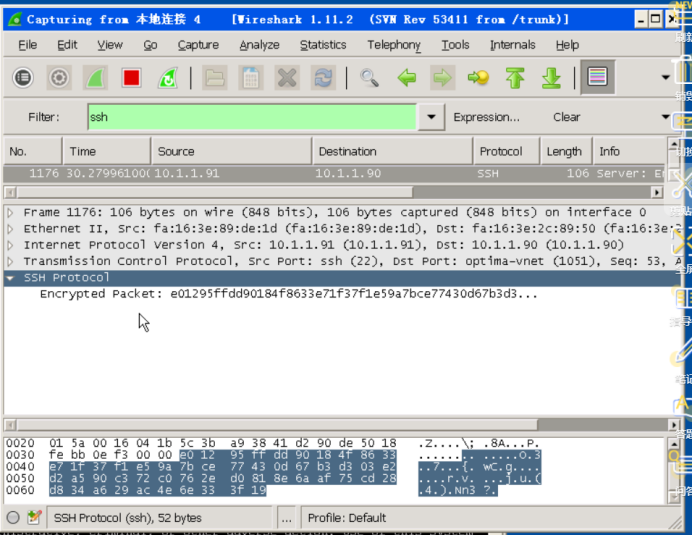Viewport: 693px width, 535px height.
Task: Sort by the Protocol column header
Action: (507, 152)
